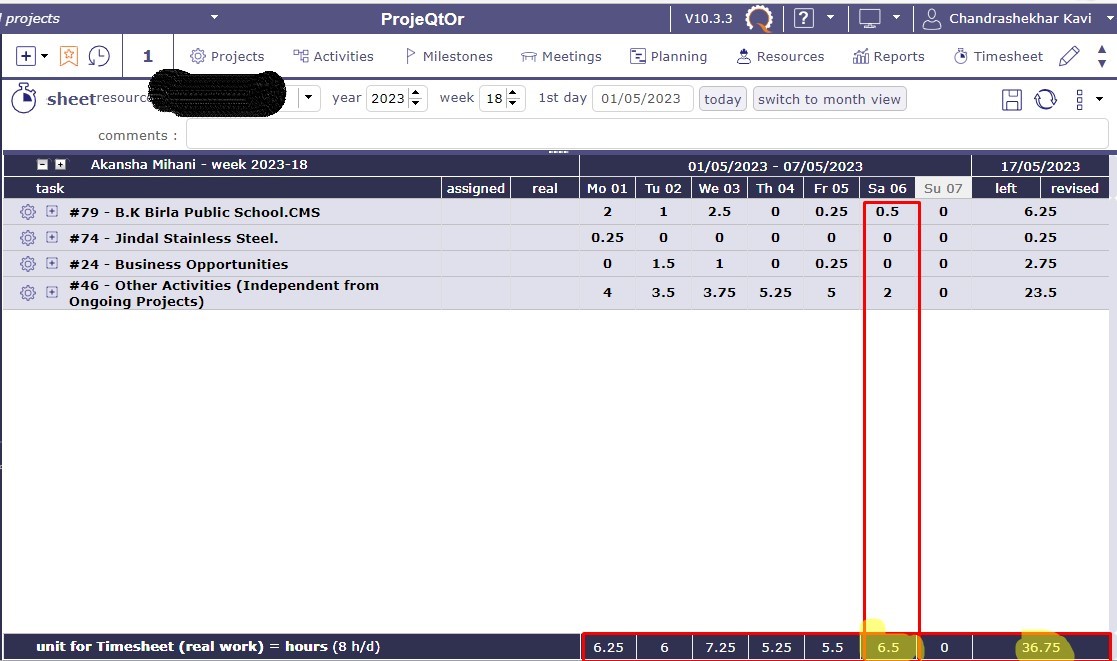Viewport: 1117px width, 661px height.
Task: Open dropdown arrow beside help icon
Action: tap(831, 17)
